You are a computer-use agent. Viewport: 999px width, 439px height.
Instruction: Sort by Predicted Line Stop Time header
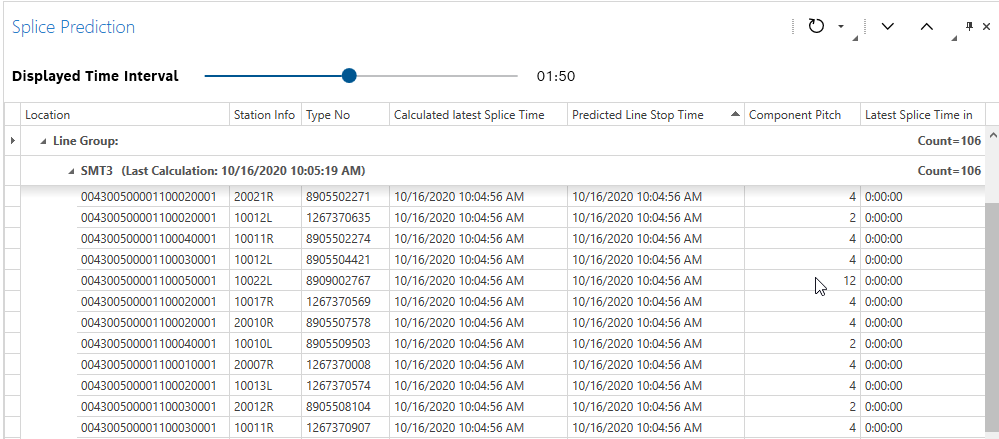tap(656, 115)
